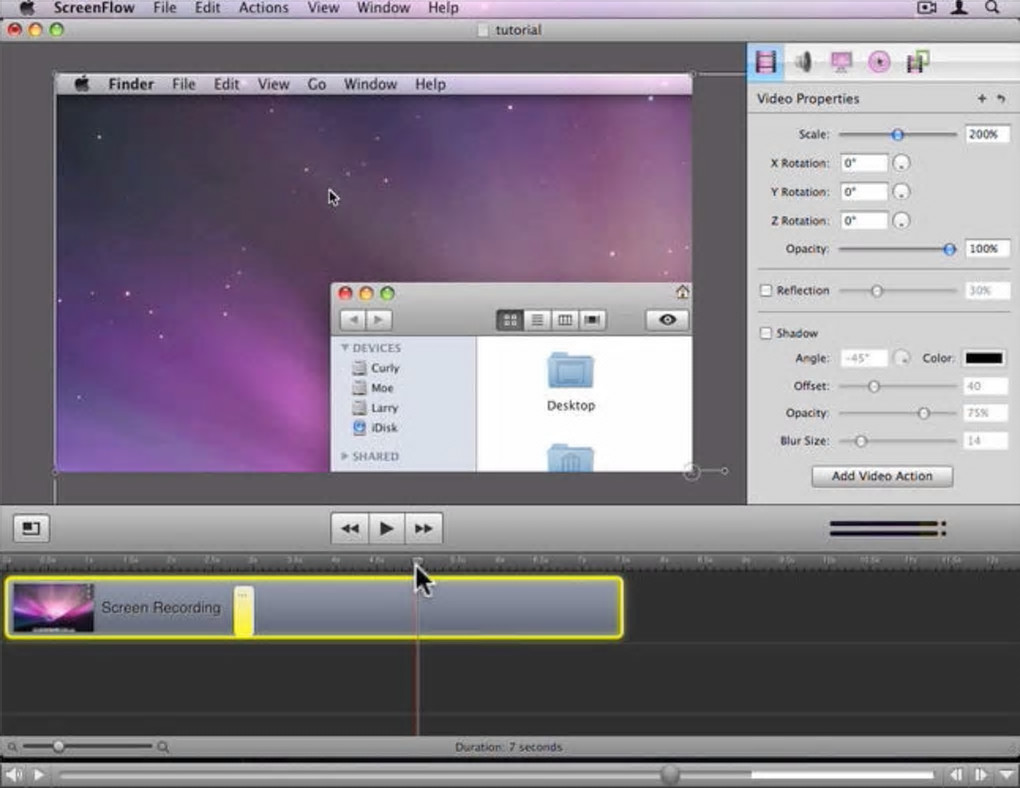Open the Audio Properties speaker tab
The image size is (1020, 788).
[x=803, y=62]
